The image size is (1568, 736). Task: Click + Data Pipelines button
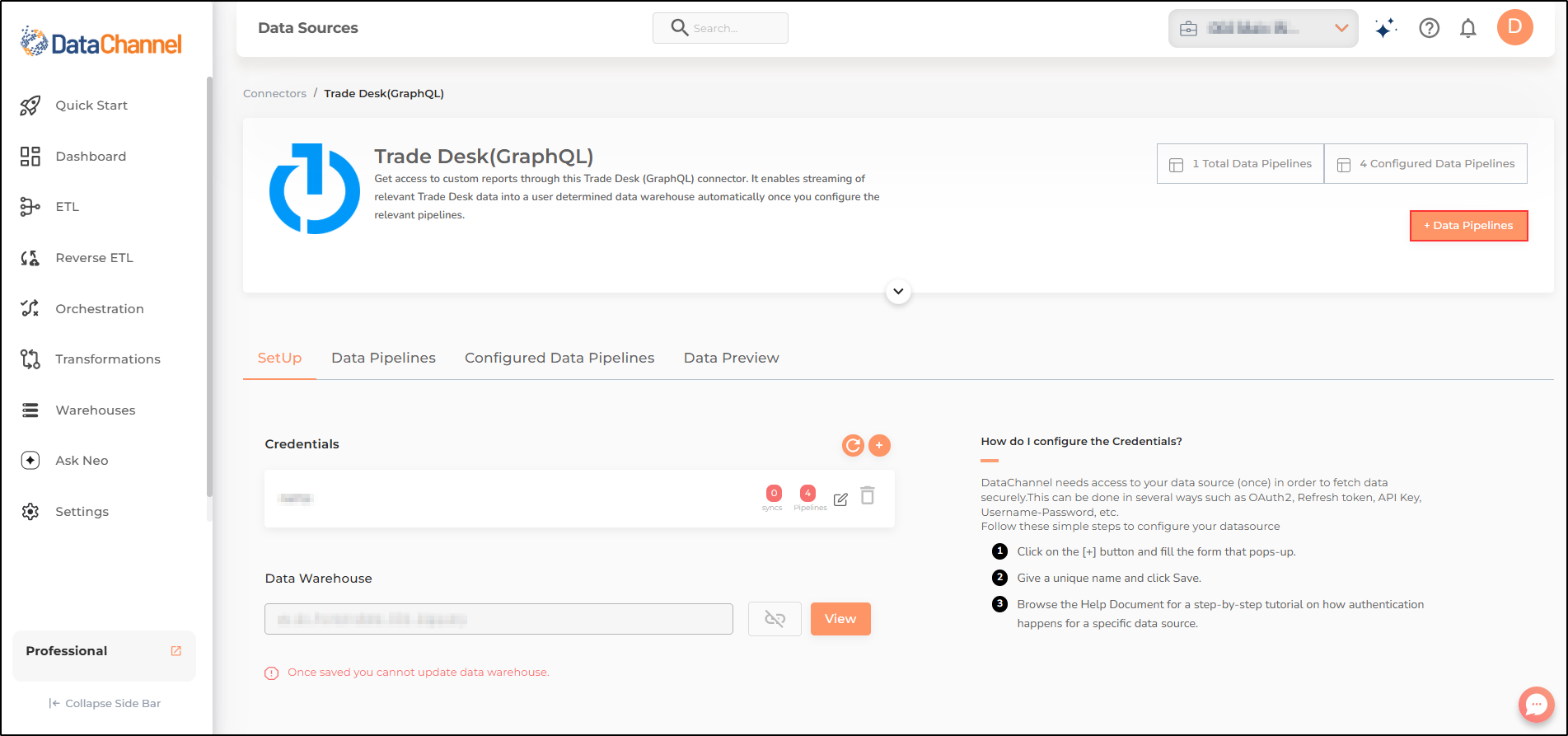coord(1469,226)
